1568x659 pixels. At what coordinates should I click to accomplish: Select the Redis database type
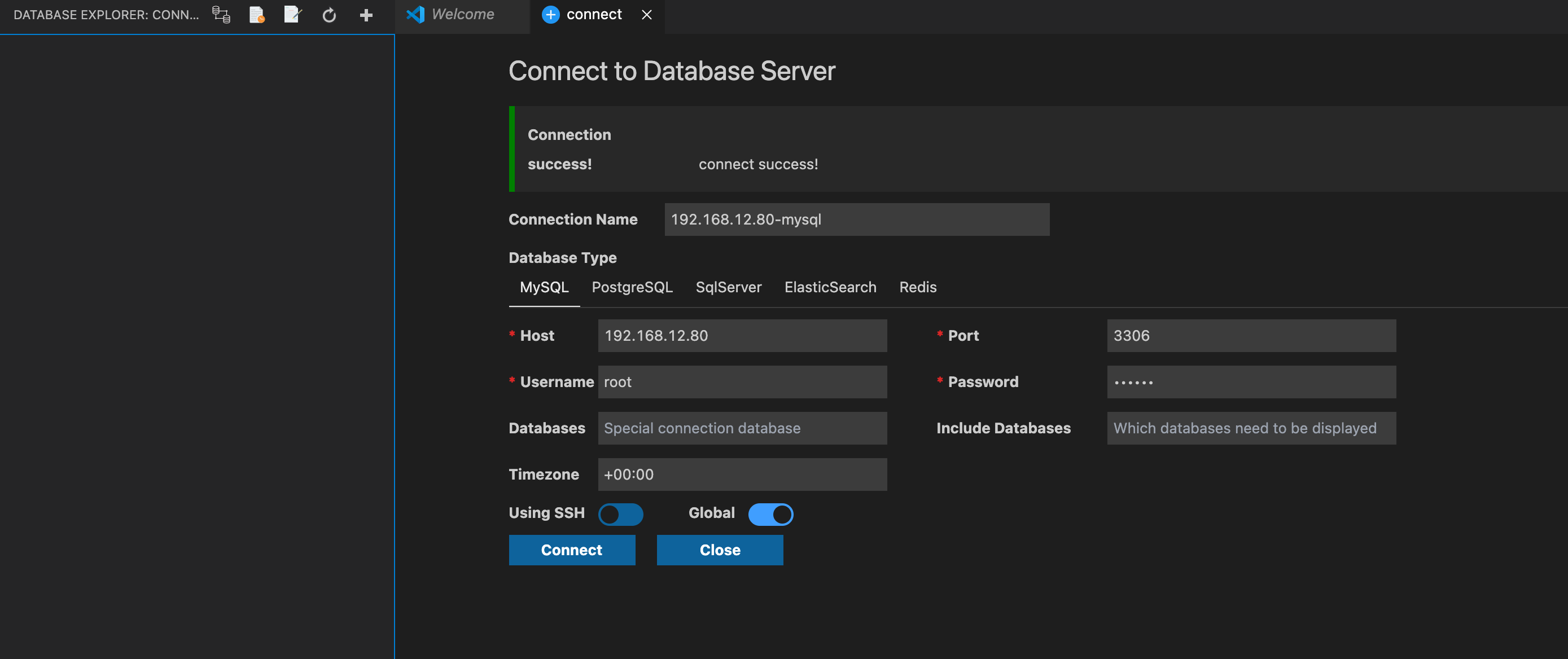pyautogui.click(x=917, y=287)
